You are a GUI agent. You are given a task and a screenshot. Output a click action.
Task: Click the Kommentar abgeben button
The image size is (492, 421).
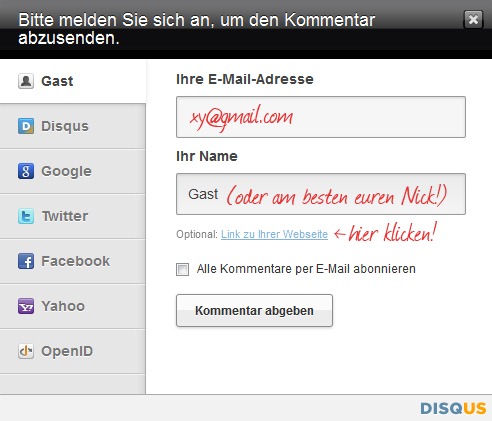pos(254,310)
